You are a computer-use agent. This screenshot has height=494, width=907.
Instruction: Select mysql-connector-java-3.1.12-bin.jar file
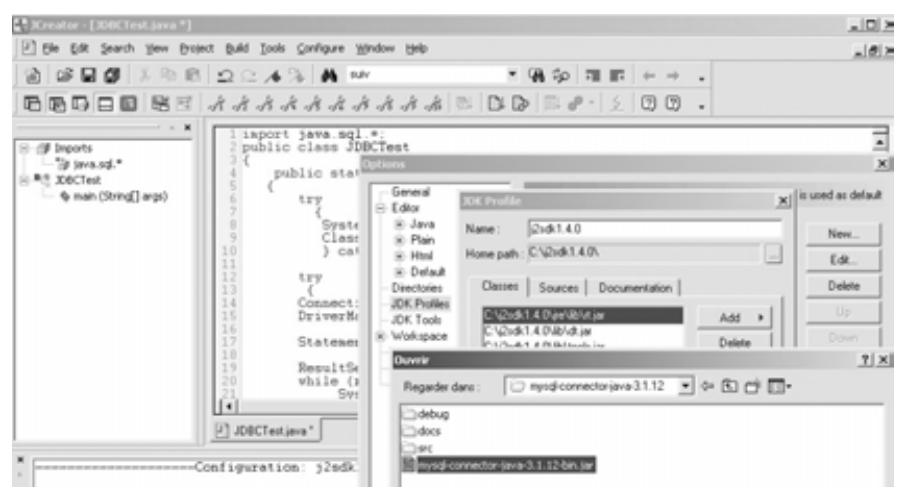click(500, 465)
